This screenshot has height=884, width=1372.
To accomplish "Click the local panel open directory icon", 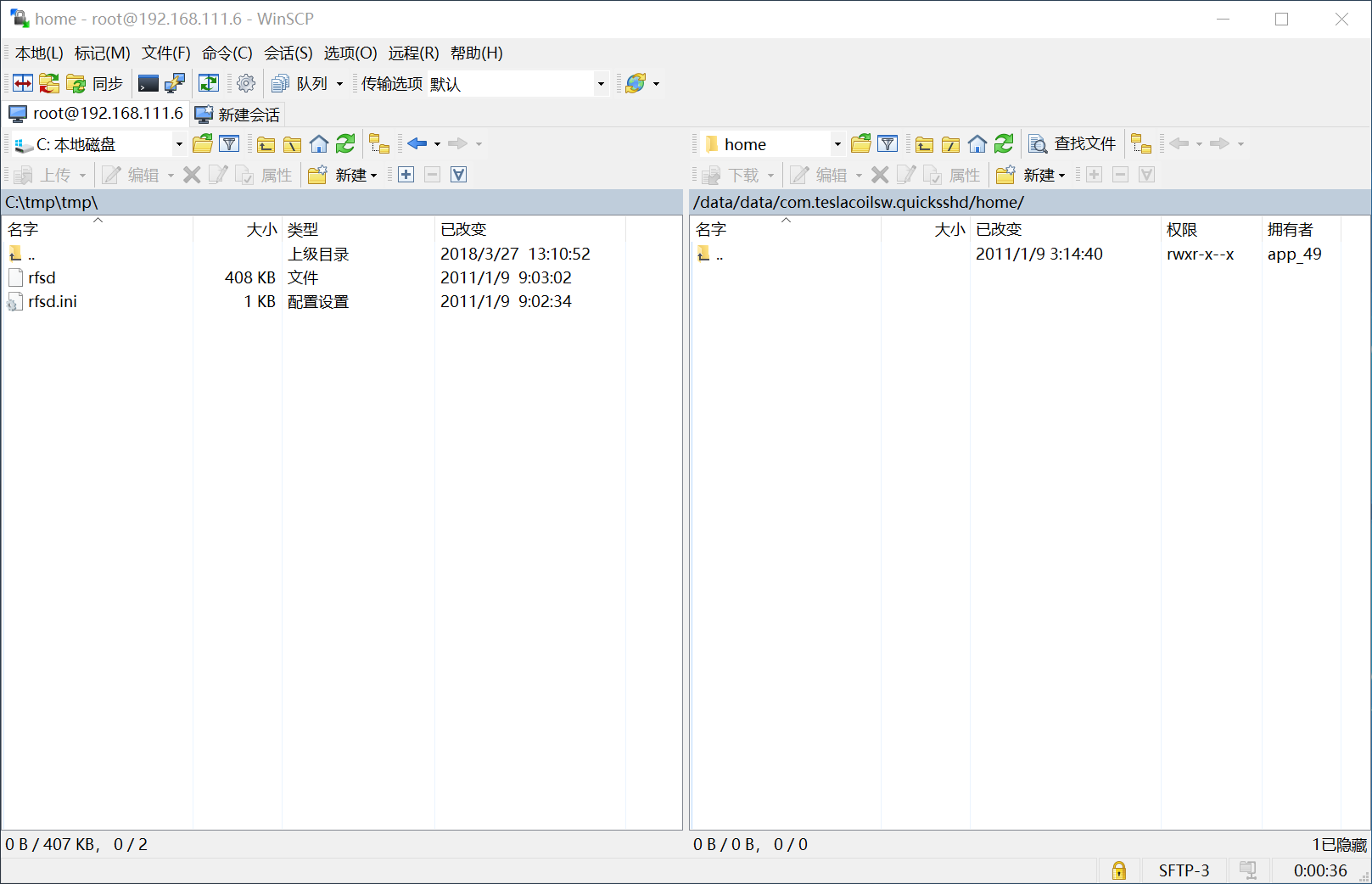I will (203, 144).
